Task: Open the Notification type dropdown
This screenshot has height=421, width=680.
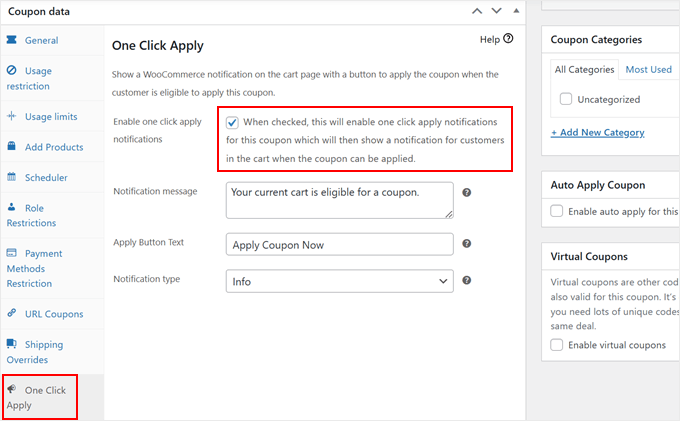Action: point(340,281)
